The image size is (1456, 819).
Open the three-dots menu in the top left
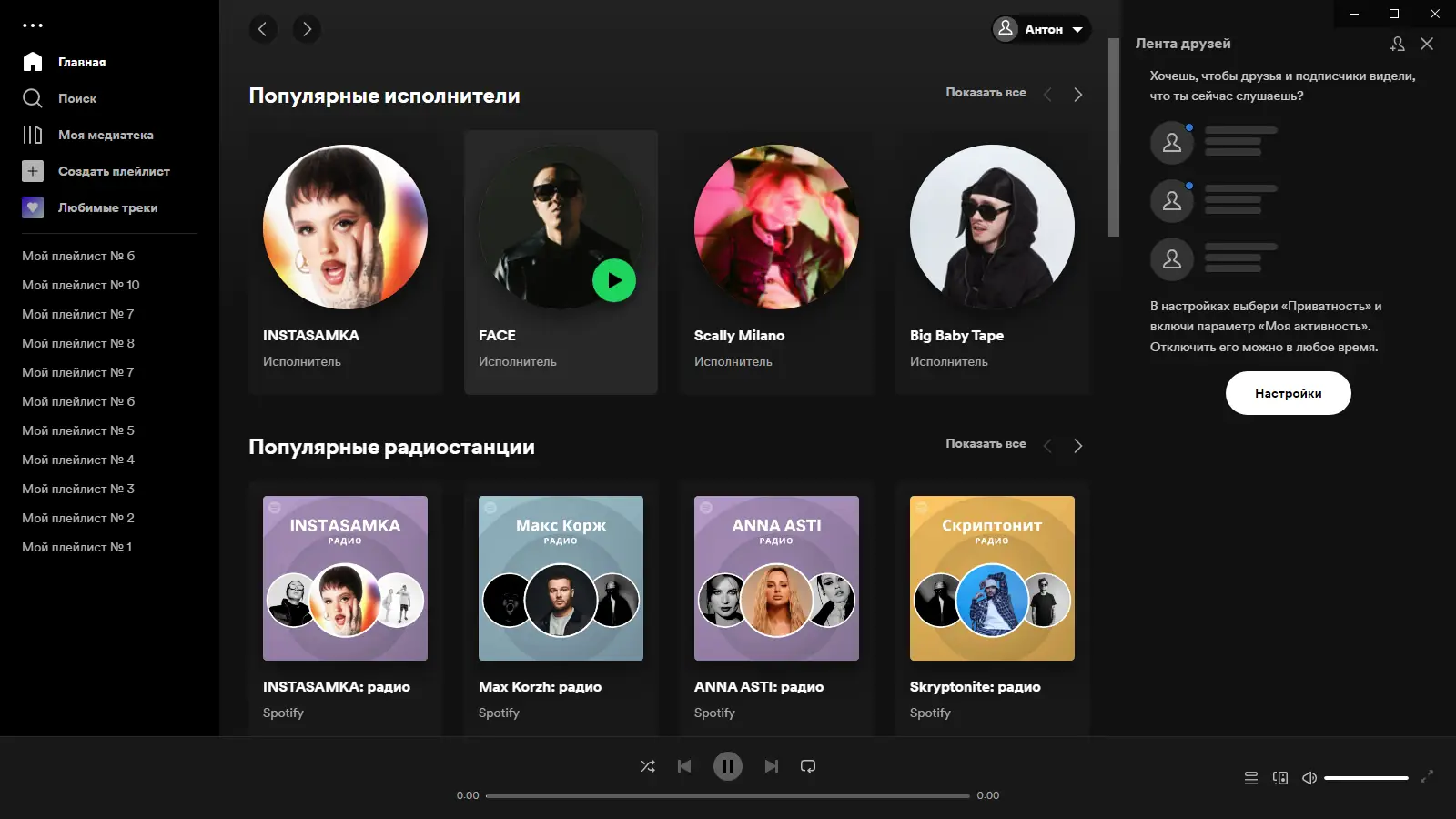(x=34, y=25)
